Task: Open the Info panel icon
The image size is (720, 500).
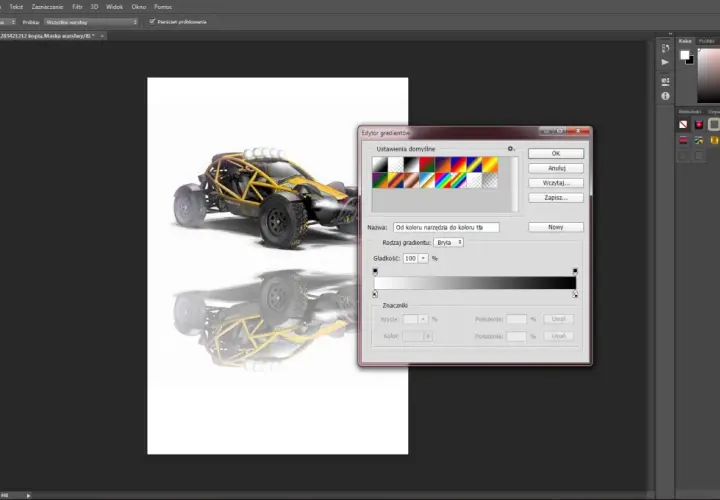Action: (665, 96)
